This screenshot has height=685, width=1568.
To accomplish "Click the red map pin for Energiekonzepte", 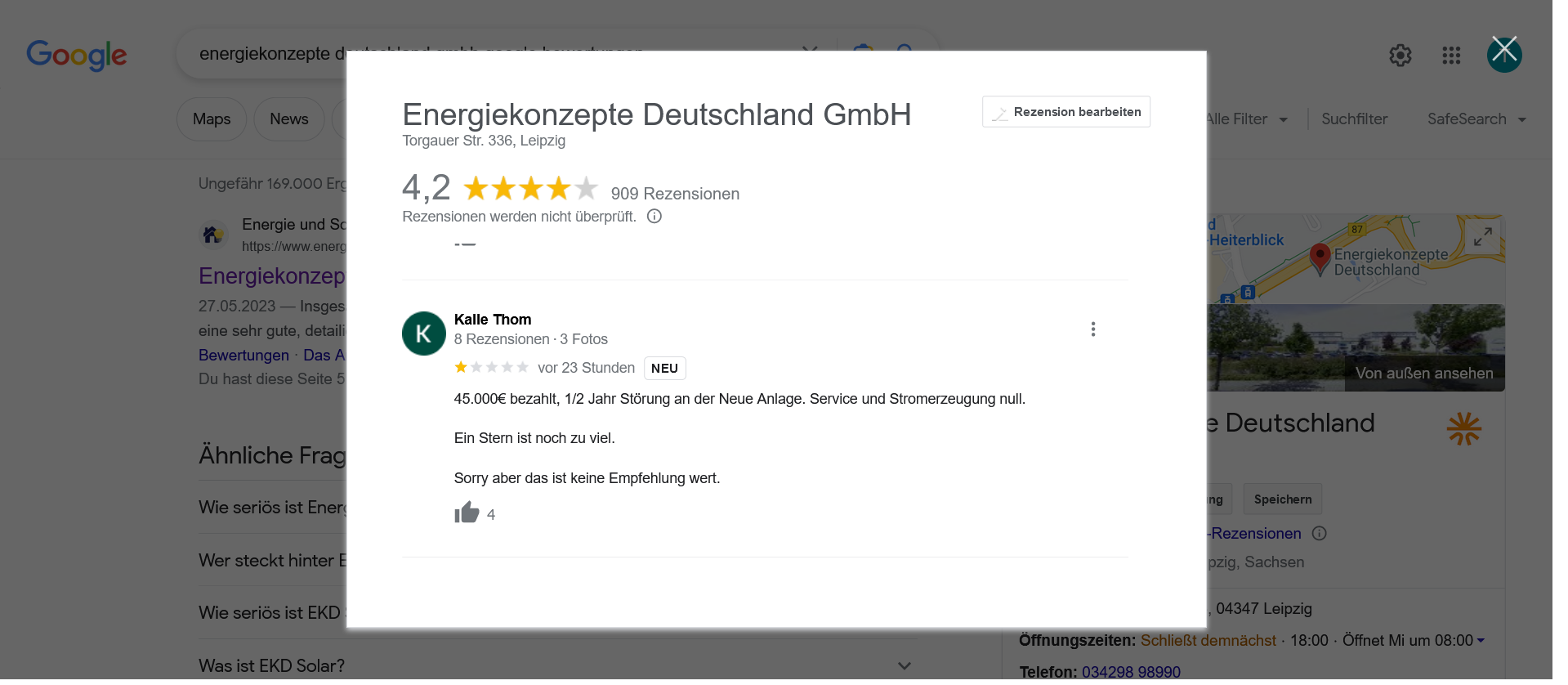I will tap(1319, 257).
